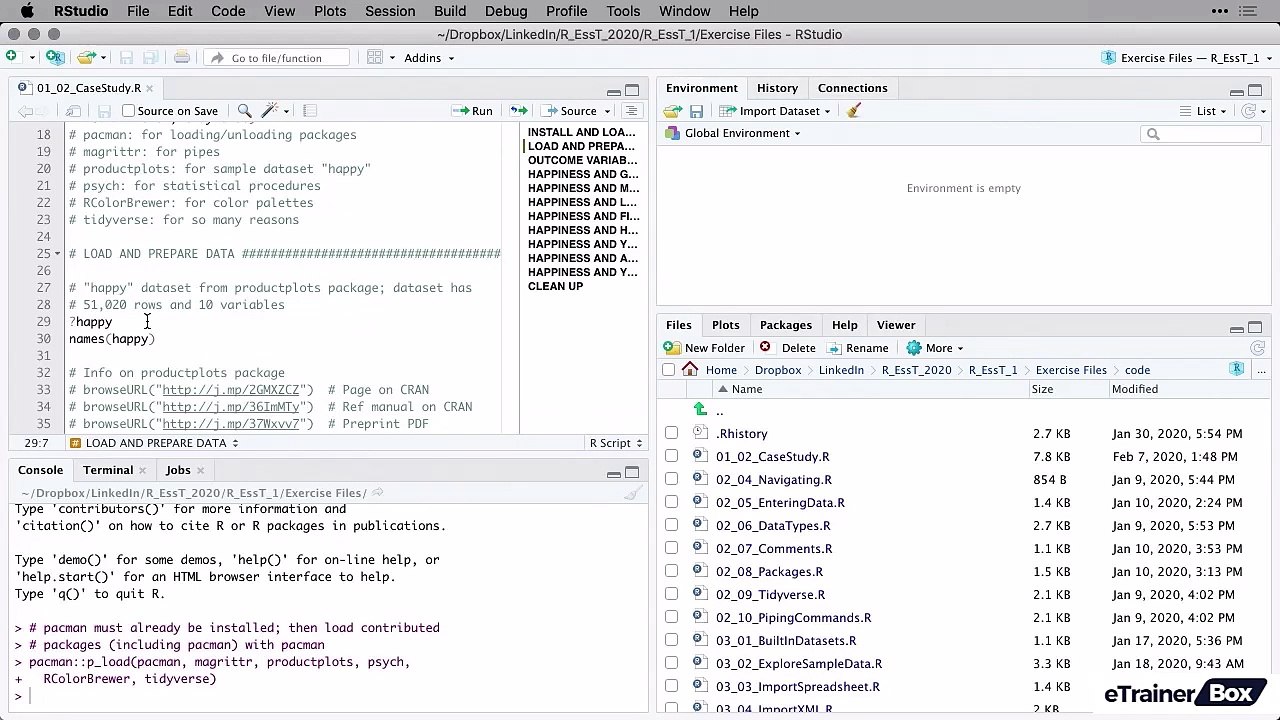
Task: Select checkbox for 02_04_Navigating.R
Action: pyautogui.click(x=671, y=480)
